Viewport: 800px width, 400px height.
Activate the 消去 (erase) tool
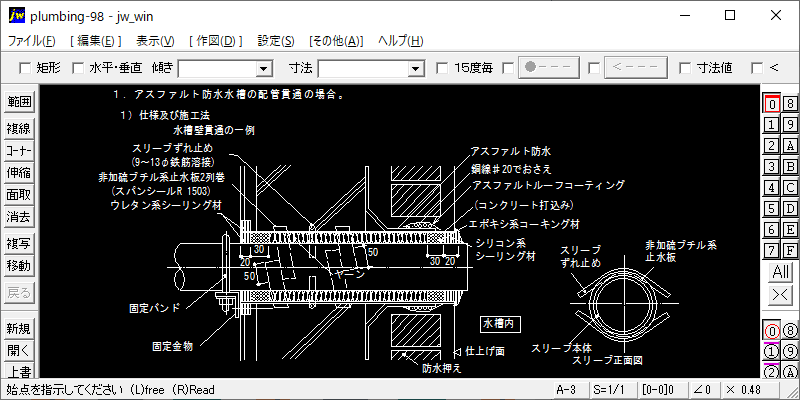click(x=19, y=216)
